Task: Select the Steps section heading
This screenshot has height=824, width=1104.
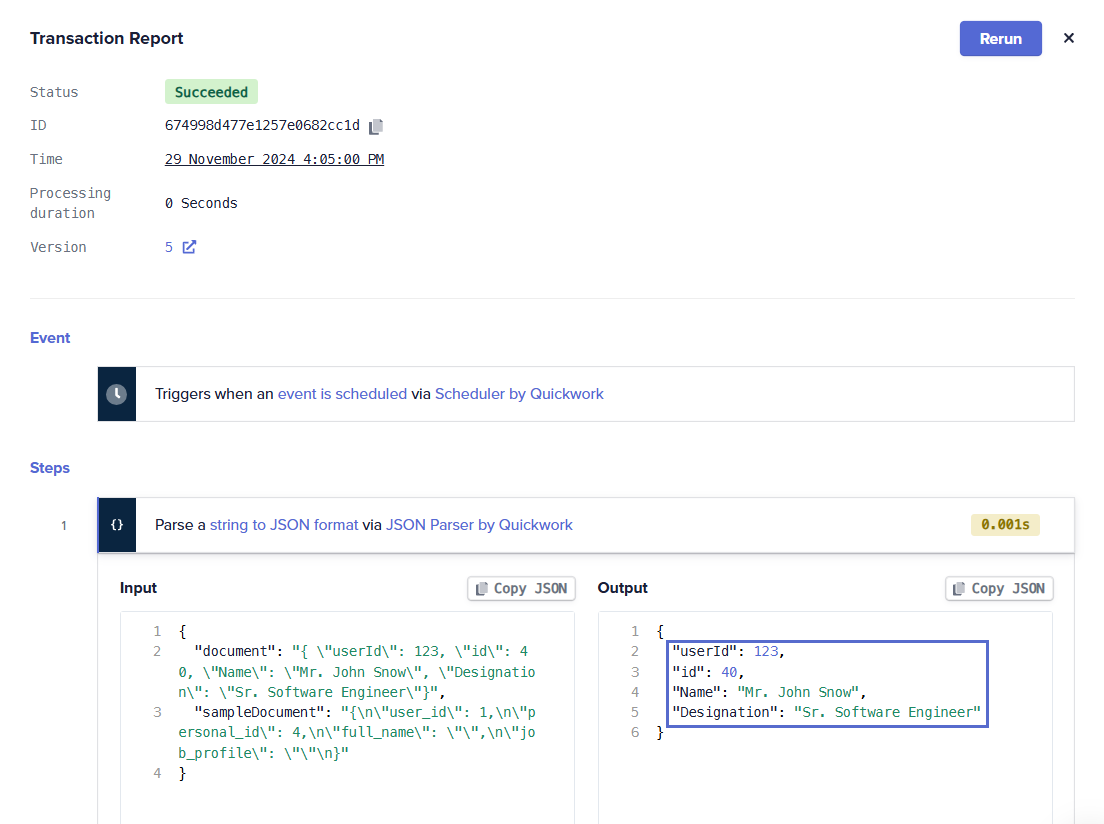Action: 50,468
